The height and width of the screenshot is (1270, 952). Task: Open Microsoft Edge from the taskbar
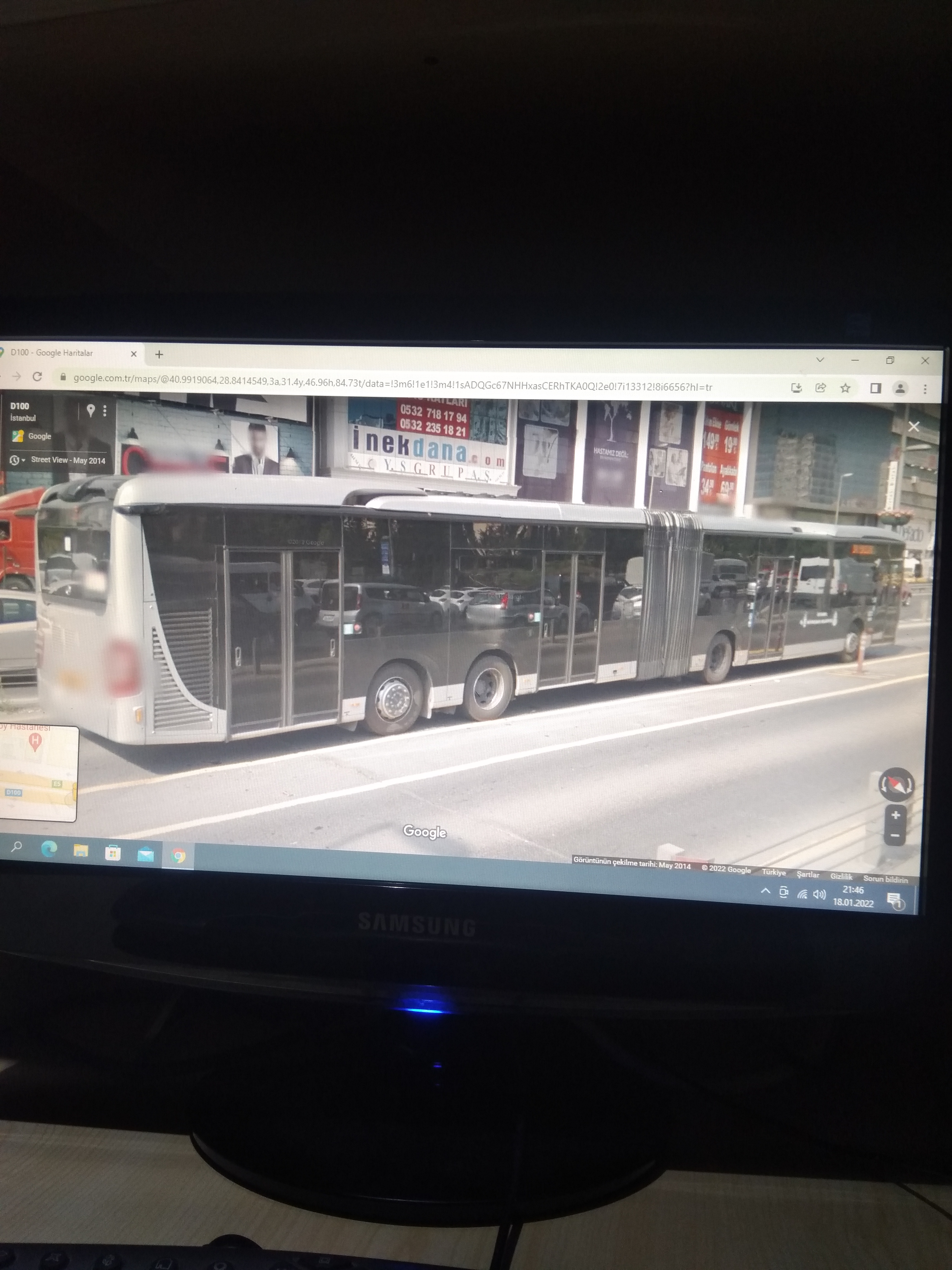(x=49, y=849)
